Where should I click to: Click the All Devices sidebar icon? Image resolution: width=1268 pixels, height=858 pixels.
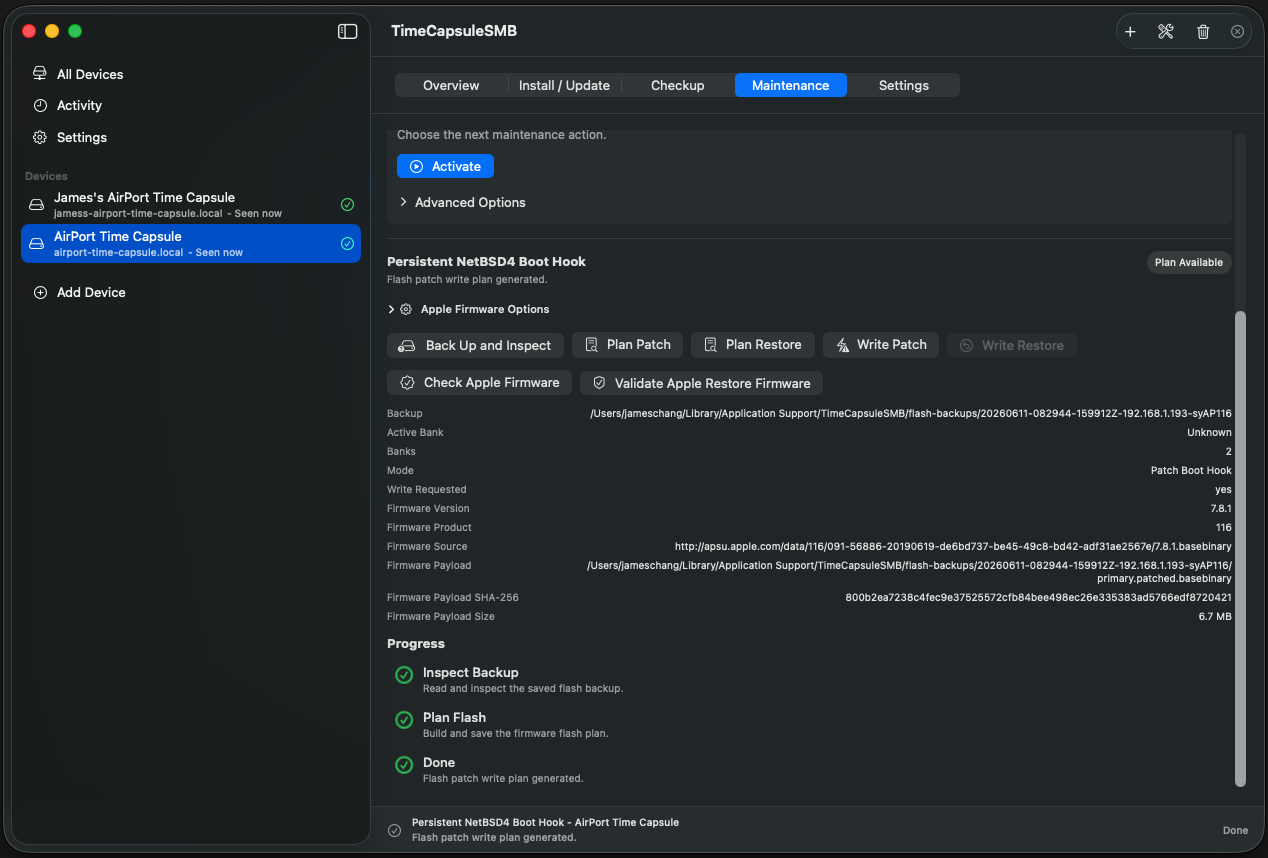coord(40,74)
